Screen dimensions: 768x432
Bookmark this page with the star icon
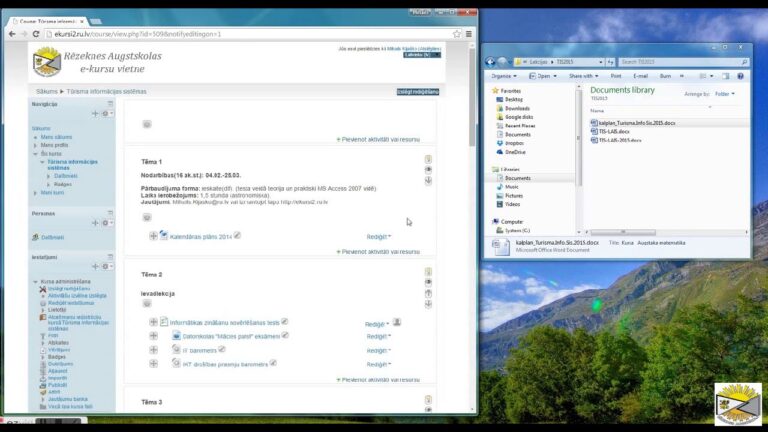(x=457, y=34)
